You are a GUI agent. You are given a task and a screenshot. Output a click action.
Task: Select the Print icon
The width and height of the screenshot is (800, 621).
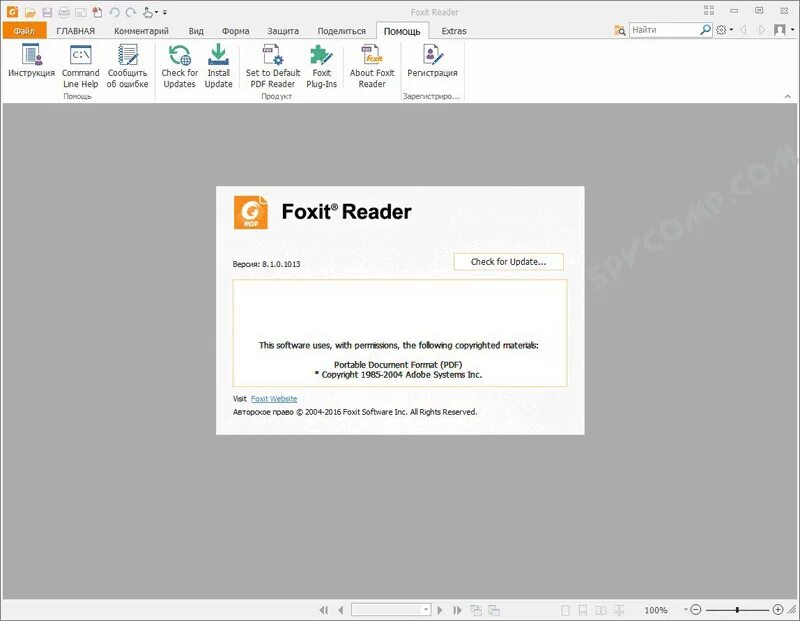click(x=63, y=12)
